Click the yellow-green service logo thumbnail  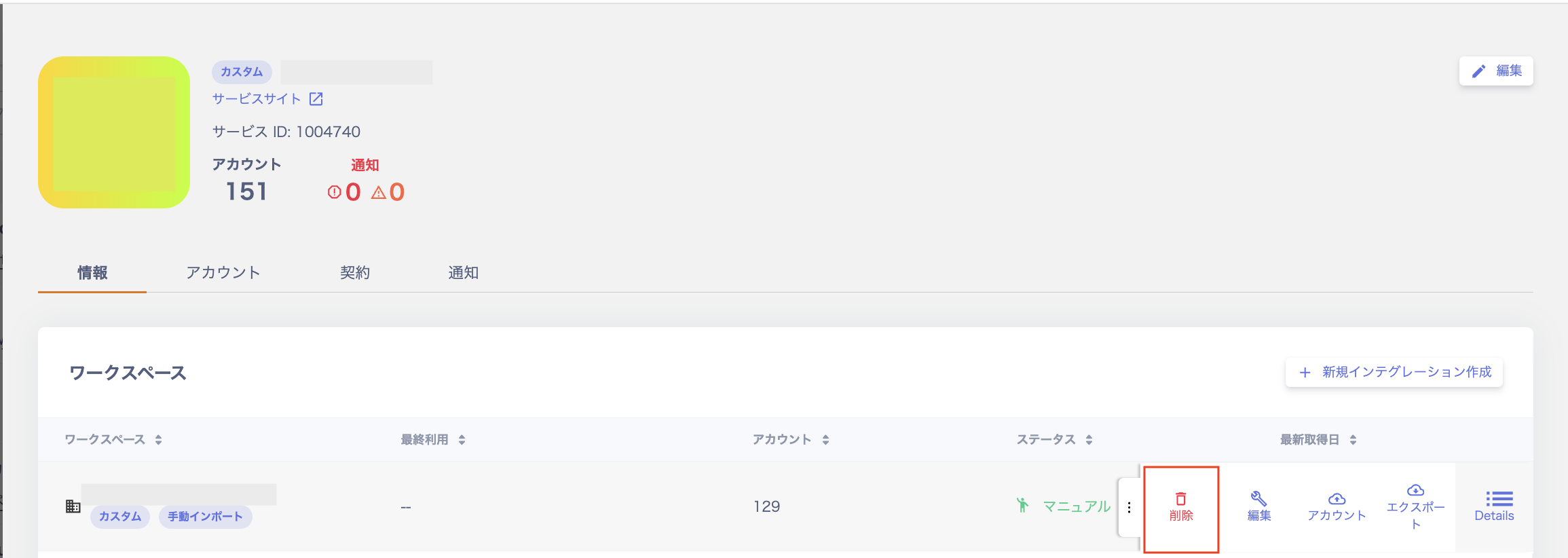point(114,132)
